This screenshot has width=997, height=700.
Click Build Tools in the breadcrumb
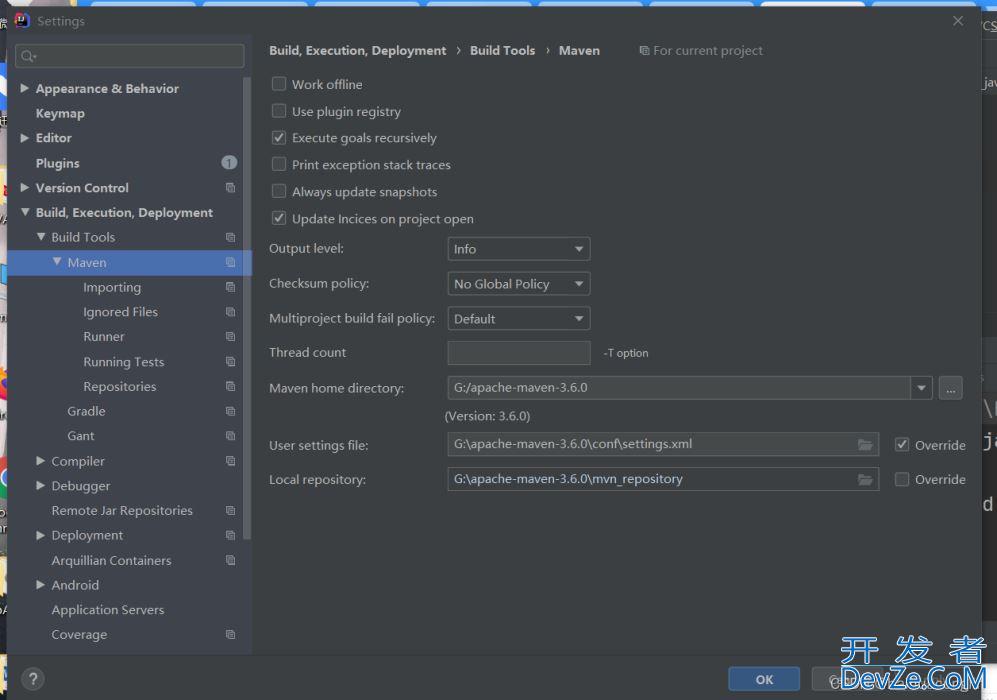tap(502, 50)
